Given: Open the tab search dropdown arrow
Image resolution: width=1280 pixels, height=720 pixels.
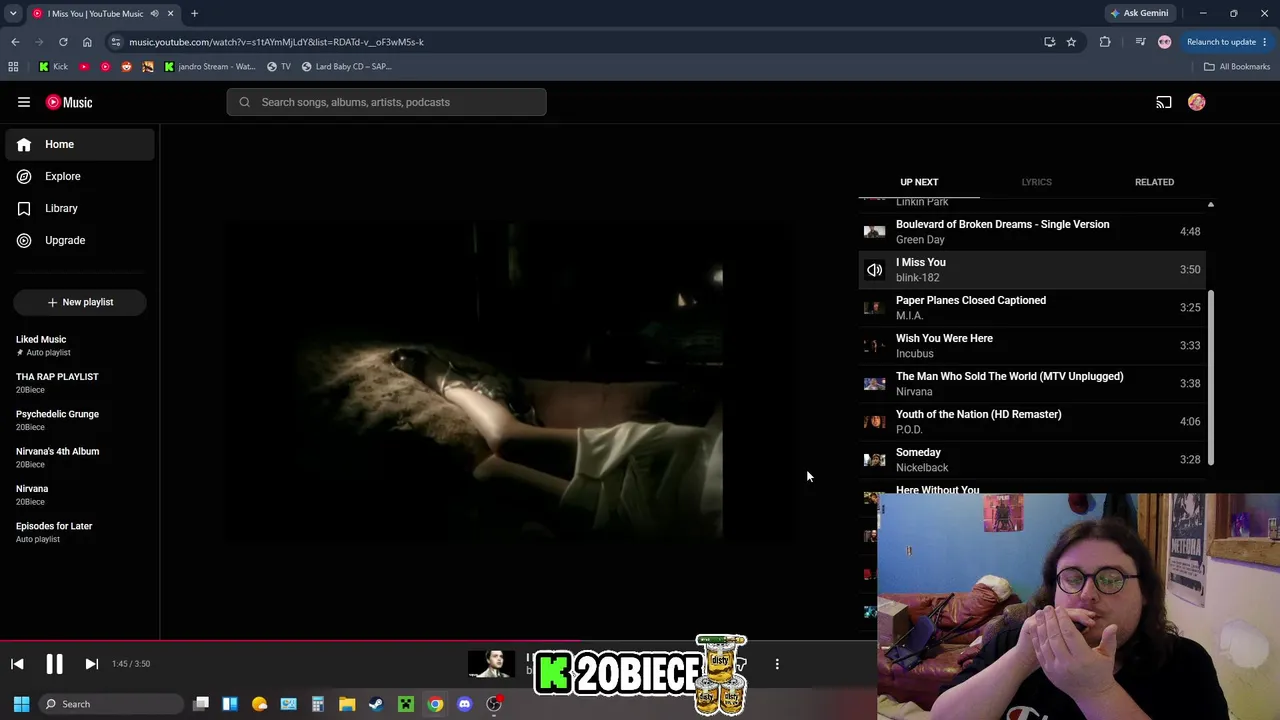Looking at the screenshot, I should [13, 14].
